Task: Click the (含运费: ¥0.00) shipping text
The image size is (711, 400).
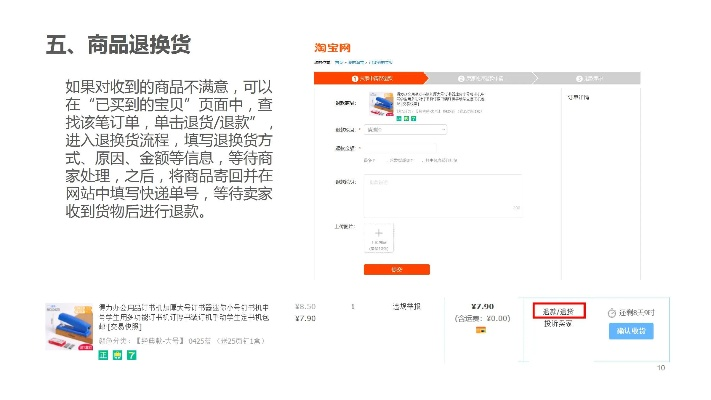Action: tap(482, 318)
